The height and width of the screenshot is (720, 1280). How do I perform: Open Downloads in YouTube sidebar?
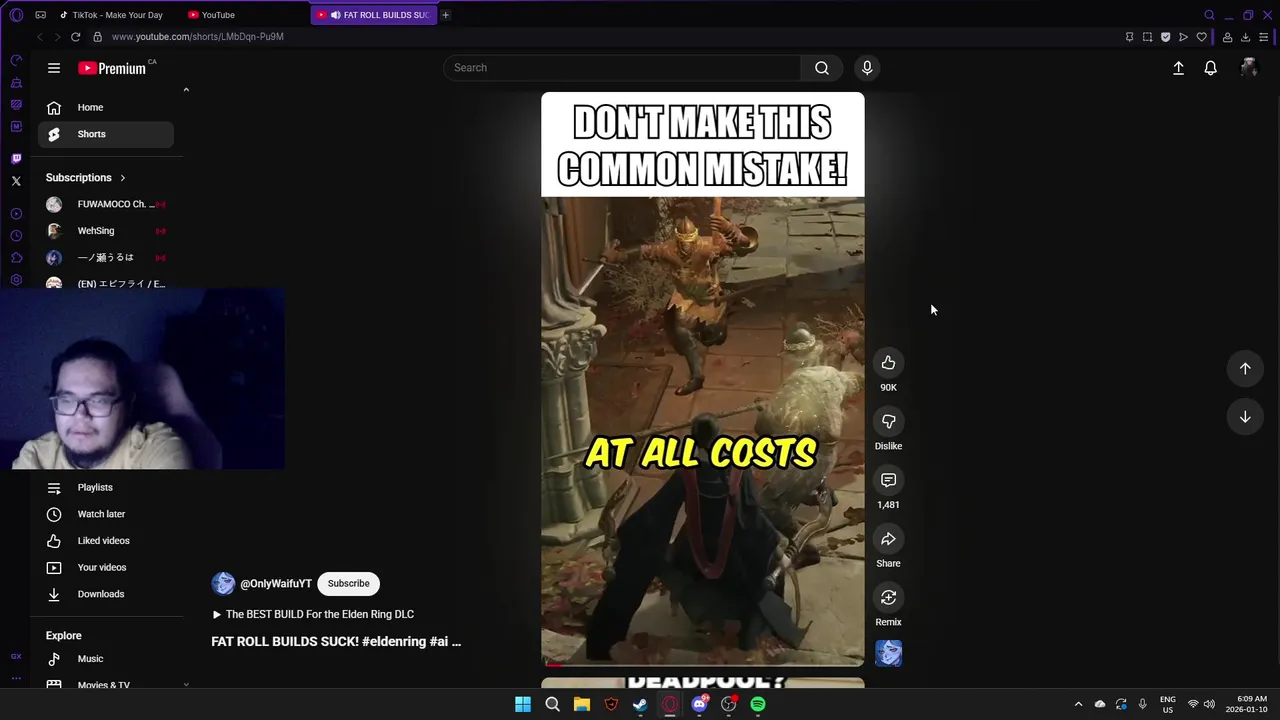[106, 594]
